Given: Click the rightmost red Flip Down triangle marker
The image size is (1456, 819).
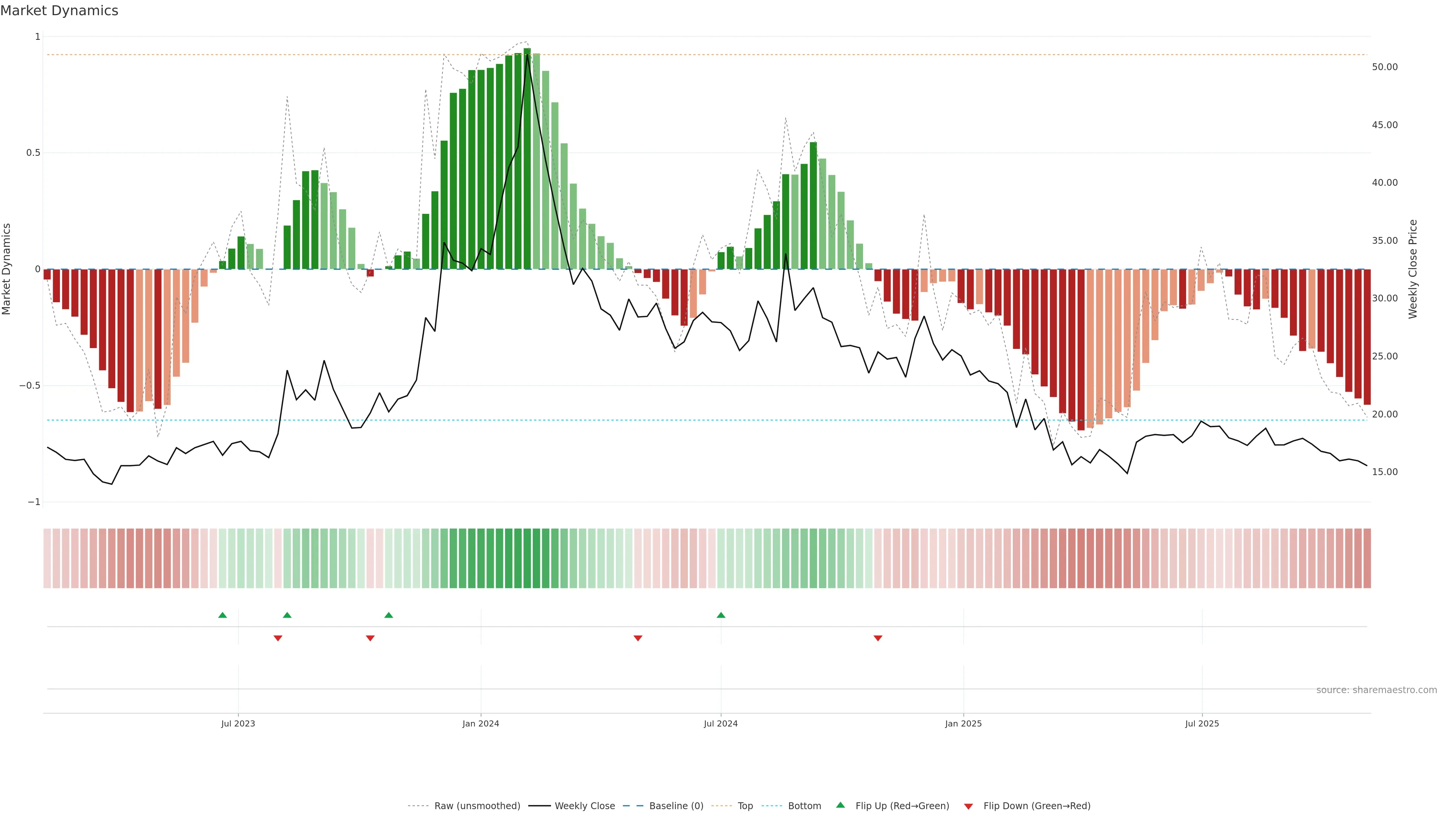Looking at the screenshot, I should point(878,638).
